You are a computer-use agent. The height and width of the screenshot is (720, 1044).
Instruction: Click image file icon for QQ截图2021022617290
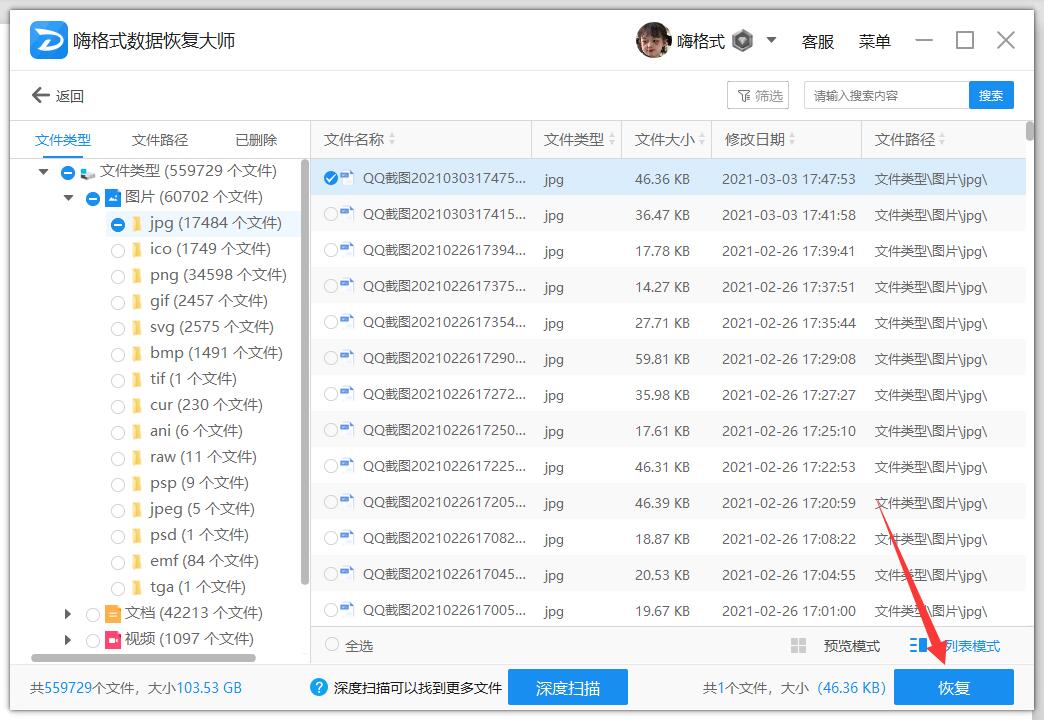tap(347, 357)
